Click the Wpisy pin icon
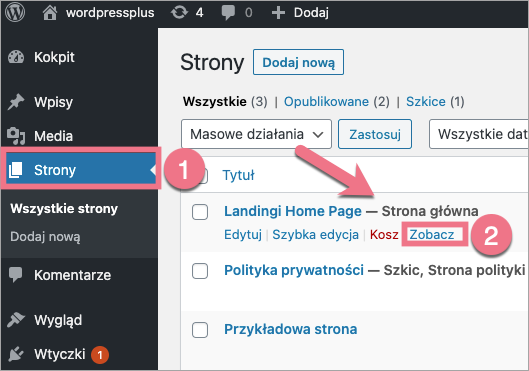This screenshot has height=371, width=529. pyautogui.click(x=16, y=102)
